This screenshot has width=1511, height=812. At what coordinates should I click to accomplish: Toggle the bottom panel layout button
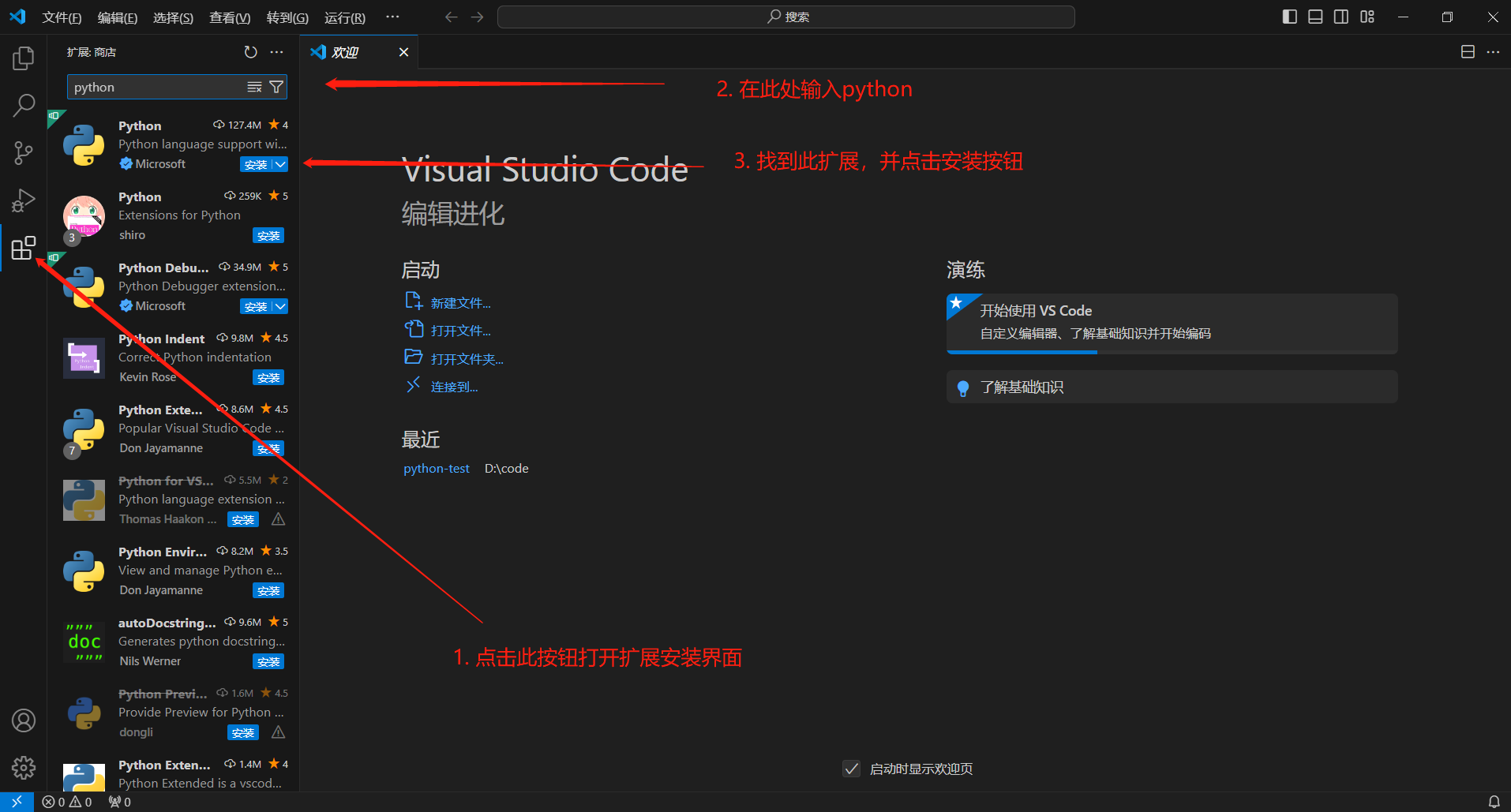pos(1315,17)
